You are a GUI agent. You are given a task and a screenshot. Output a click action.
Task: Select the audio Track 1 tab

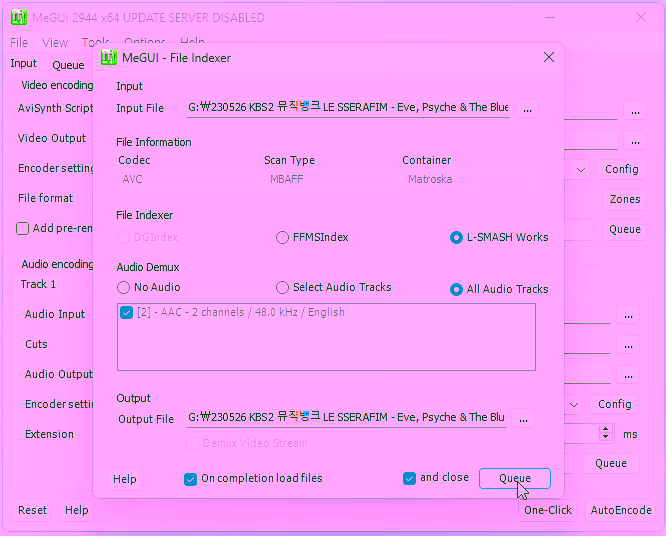[38, 284]
